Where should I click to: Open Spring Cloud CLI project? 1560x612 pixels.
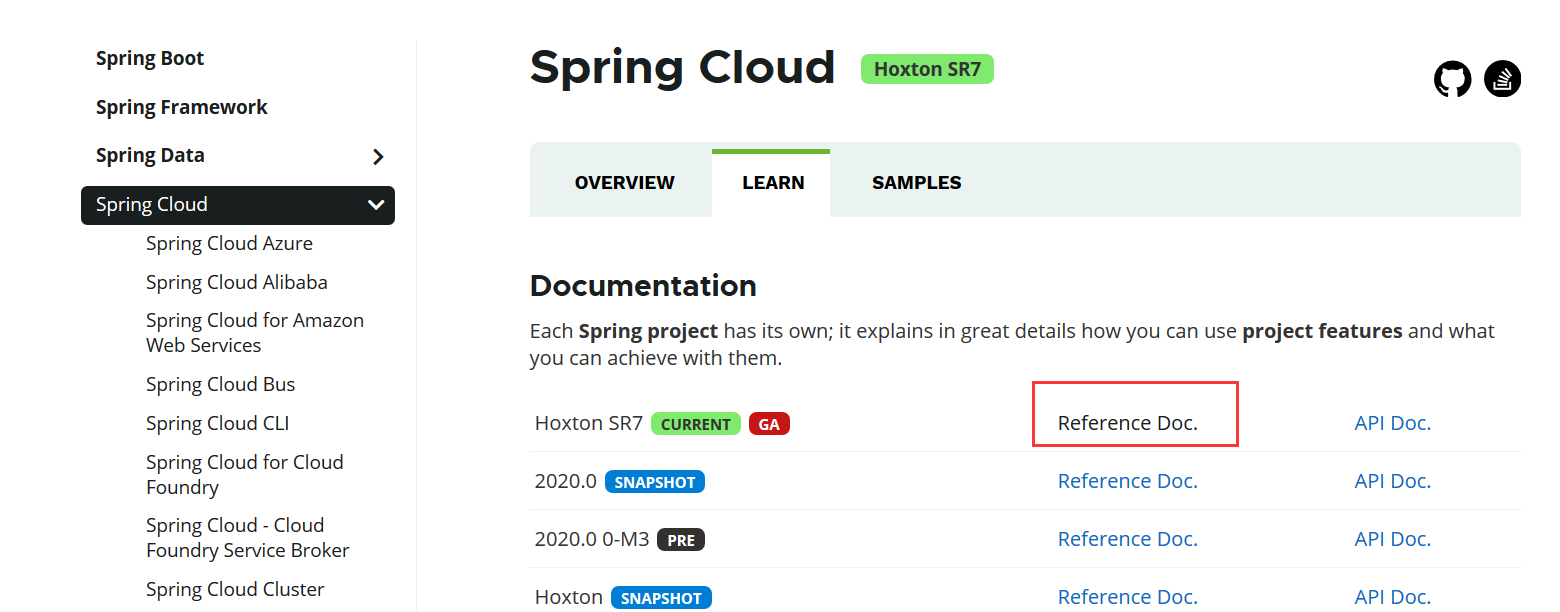(217, 423)
